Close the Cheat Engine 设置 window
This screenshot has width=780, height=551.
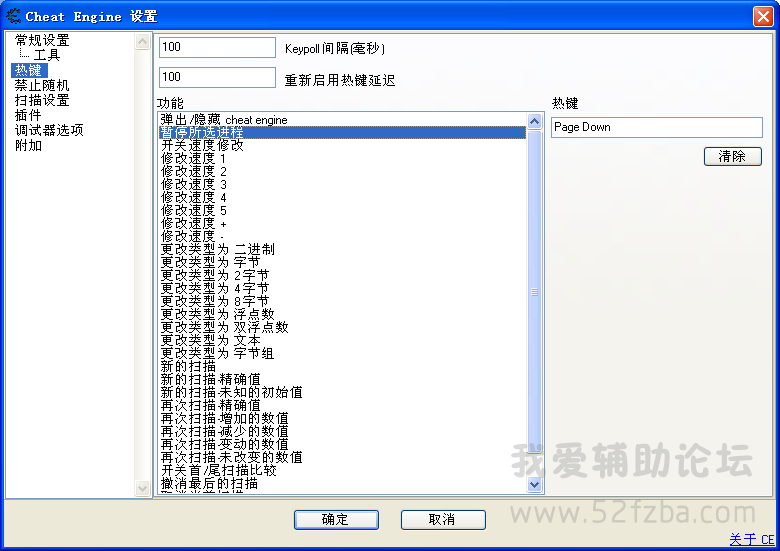(763, 16)
